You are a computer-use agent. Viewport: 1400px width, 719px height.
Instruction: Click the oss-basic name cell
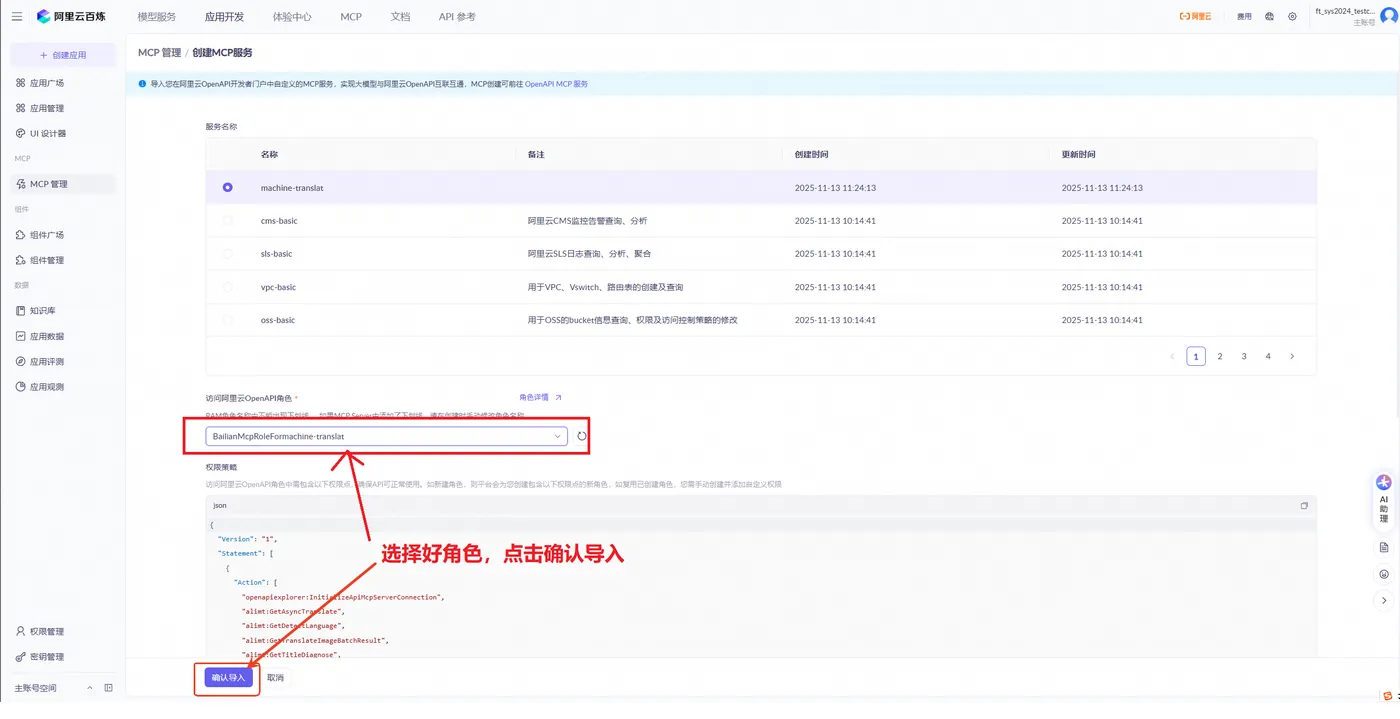tap(278, 320)
